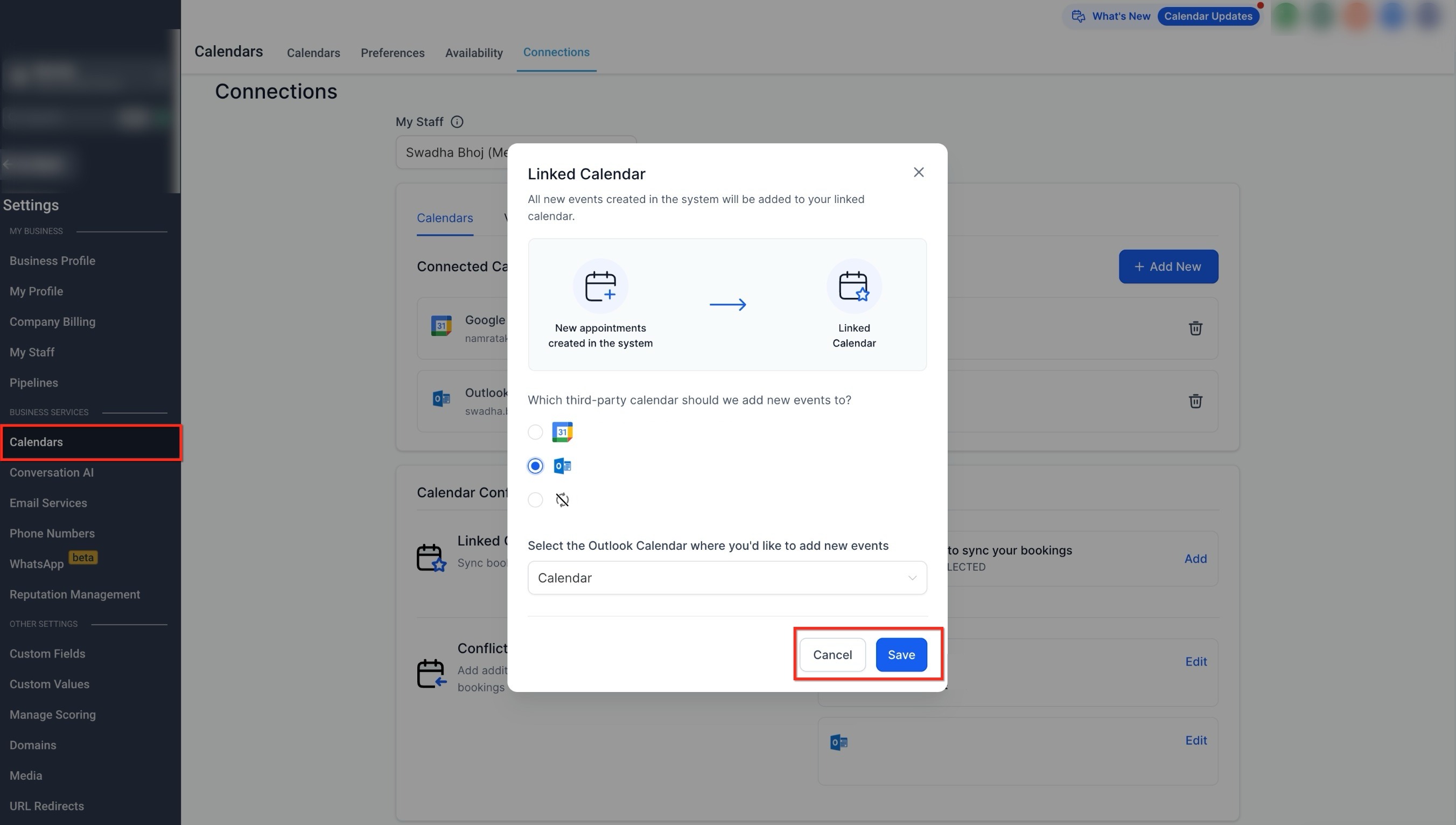The image size is (1456, 825).
Task: Open the Outlook Calendar selection dropdown
Action: click(726, 578)
